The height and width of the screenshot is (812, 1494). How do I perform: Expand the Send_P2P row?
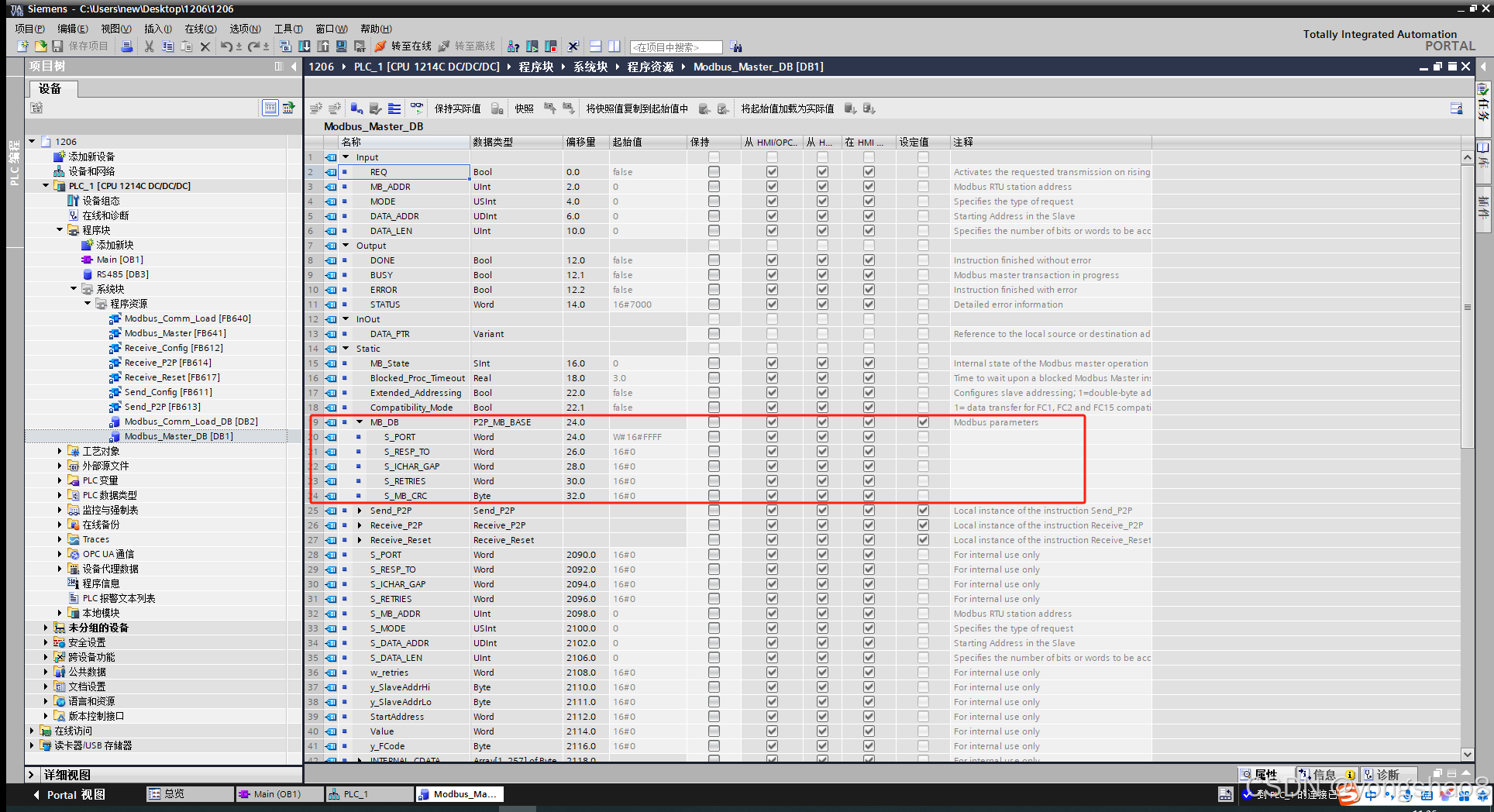[x=360, y=511]
